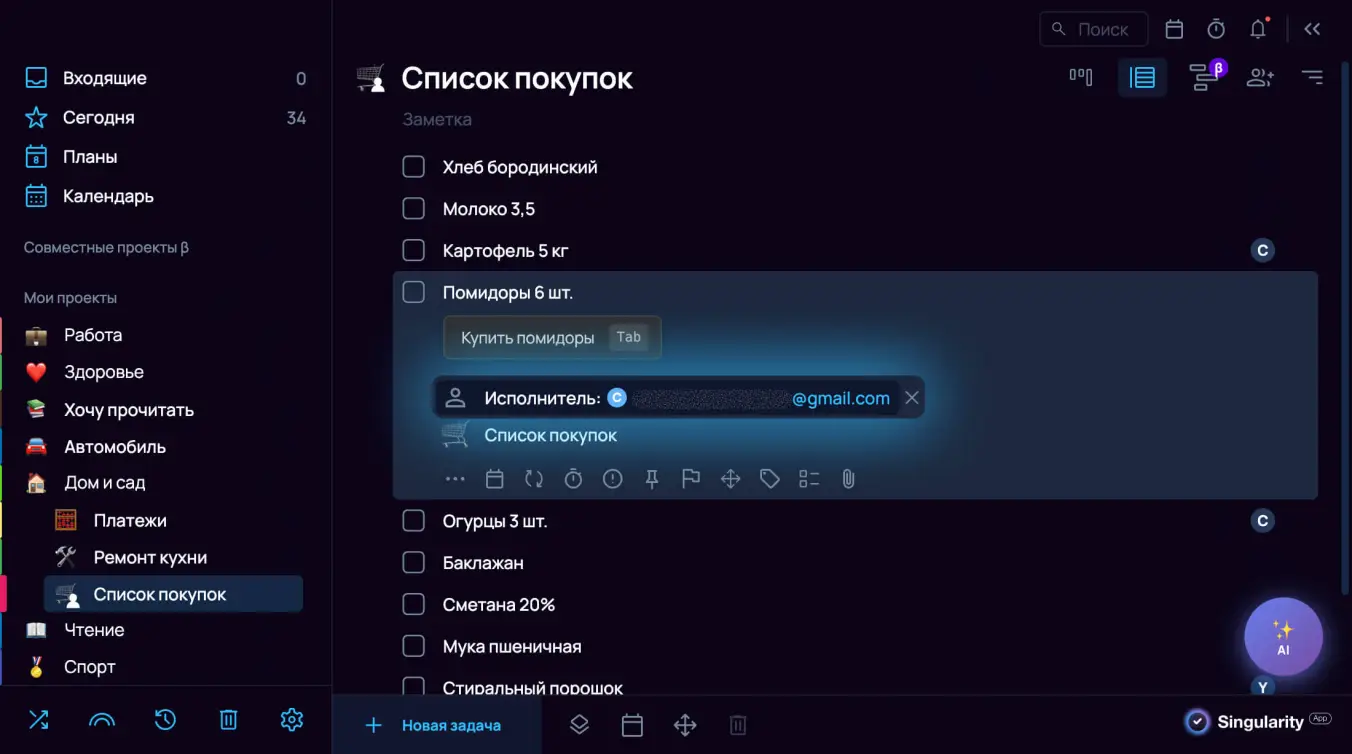This screenshot has height=754, width=1352.
Task: Check off Стиральный порошок
Action: click(x=413, y=687)
